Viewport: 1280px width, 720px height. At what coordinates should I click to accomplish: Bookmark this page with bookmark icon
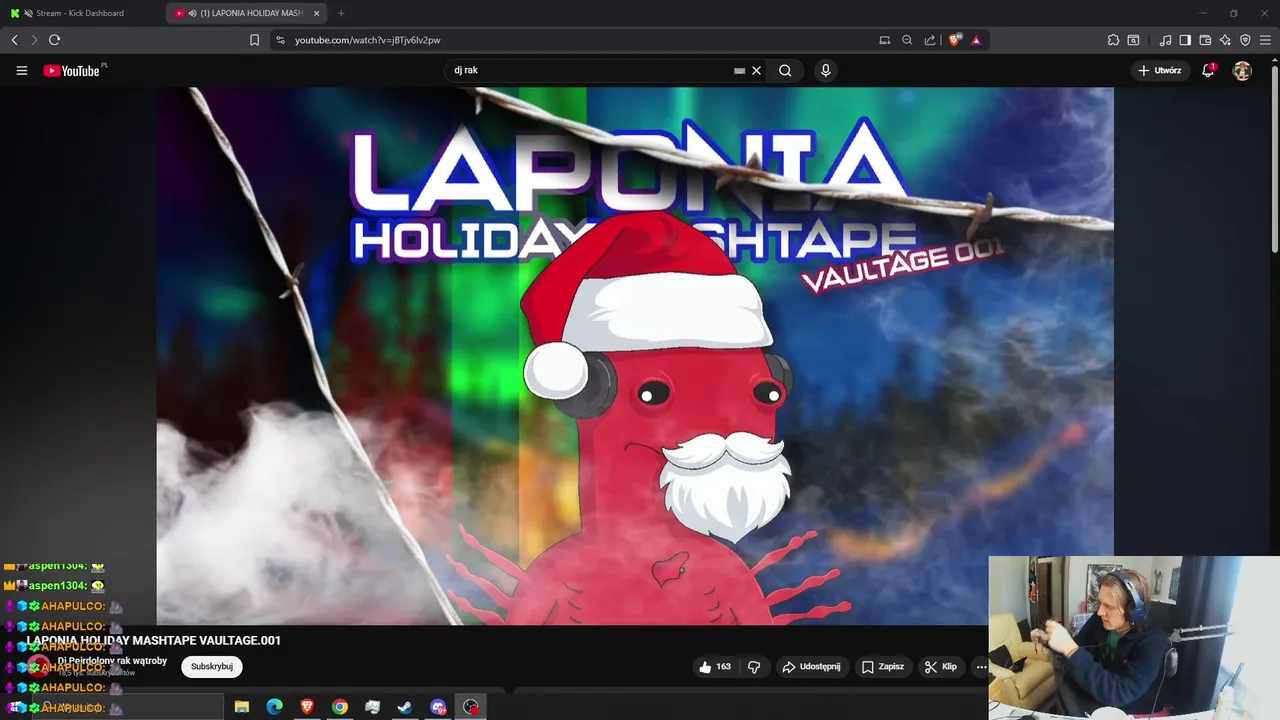[x=254, y=40]
